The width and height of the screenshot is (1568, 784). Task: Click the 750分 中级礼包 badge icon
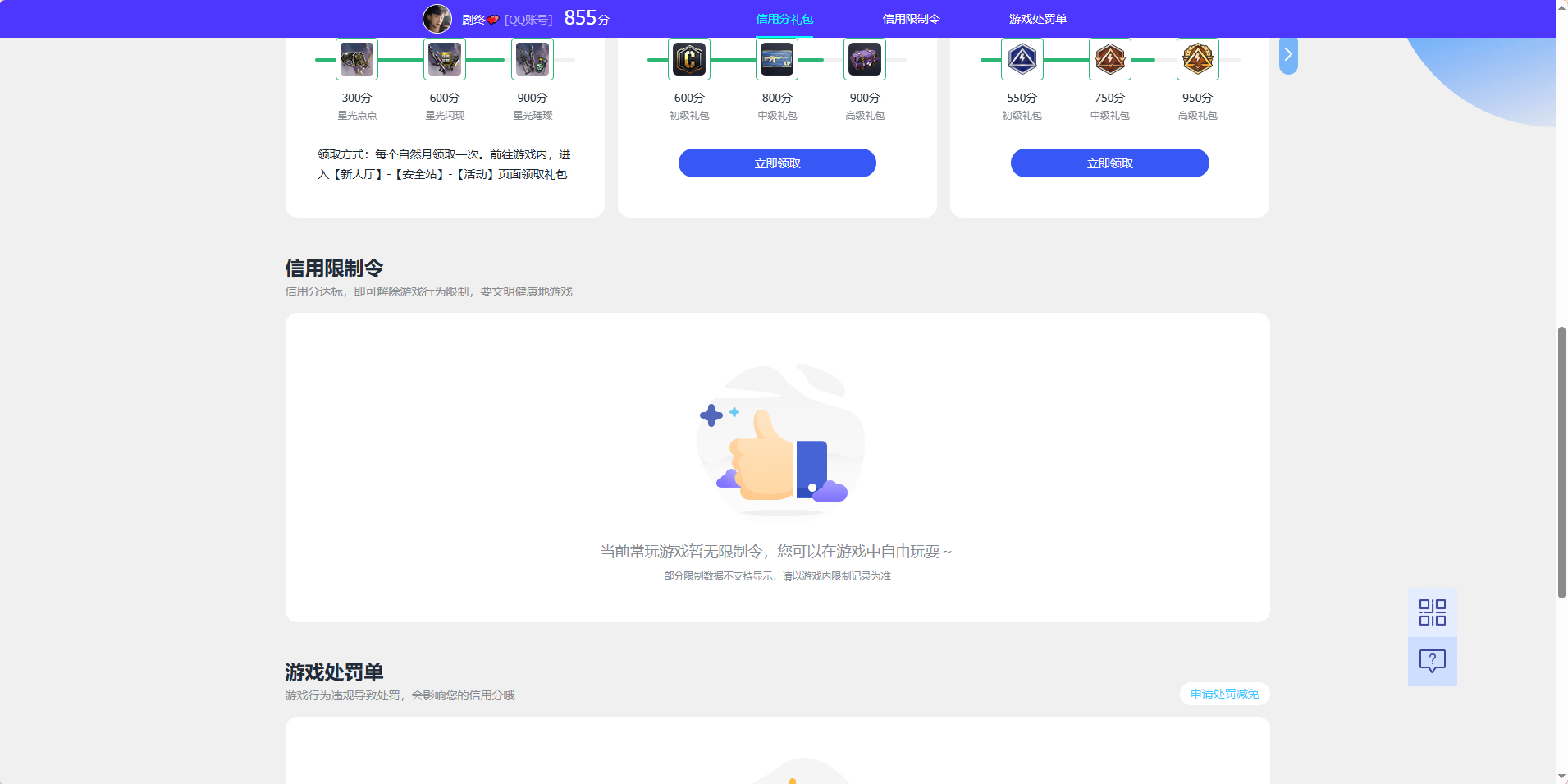(x=1109, y=58)
